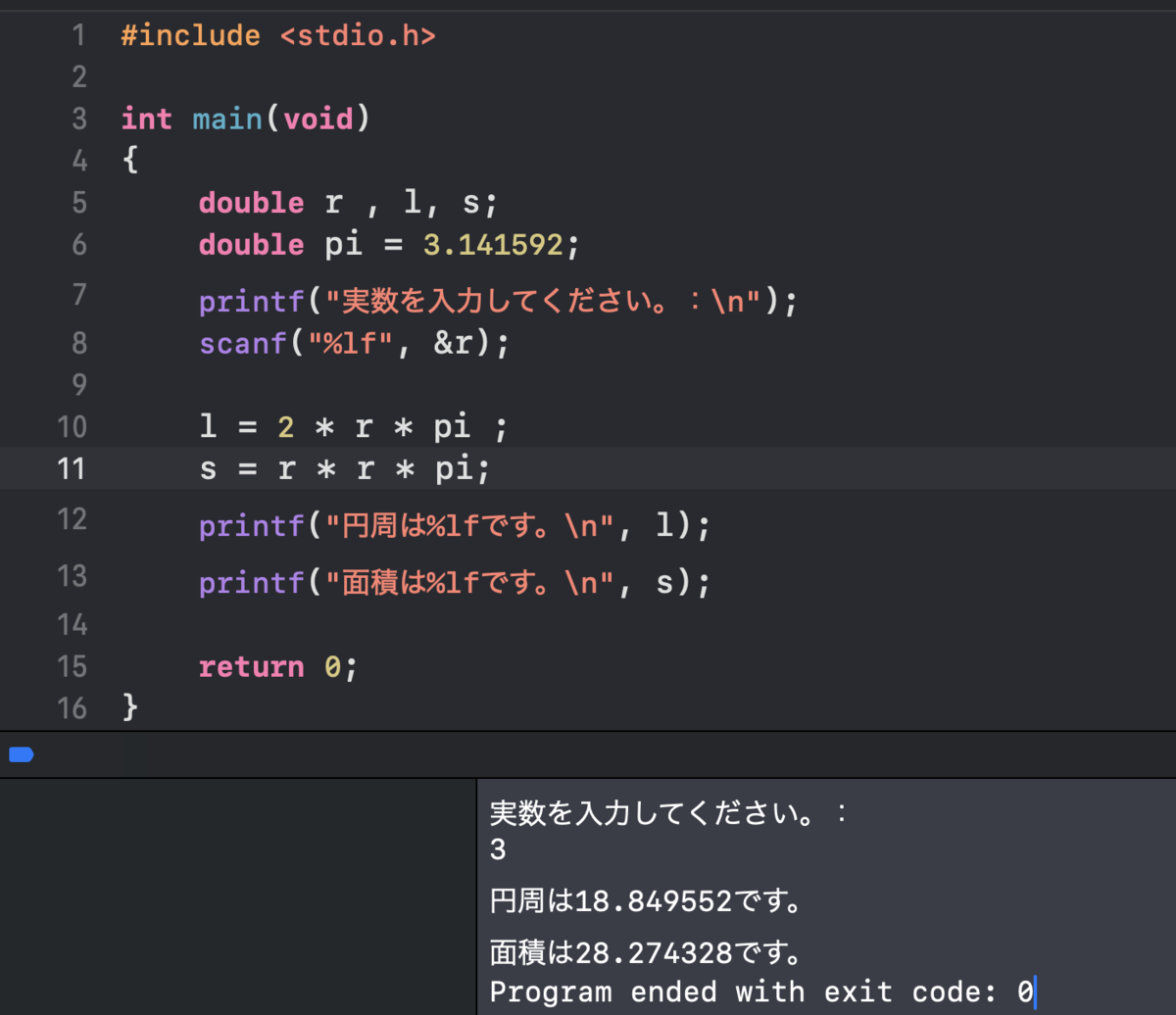The image size is (1176, 1015).
Task: Click the 'main' function name
Action: [x=227, y=120]
